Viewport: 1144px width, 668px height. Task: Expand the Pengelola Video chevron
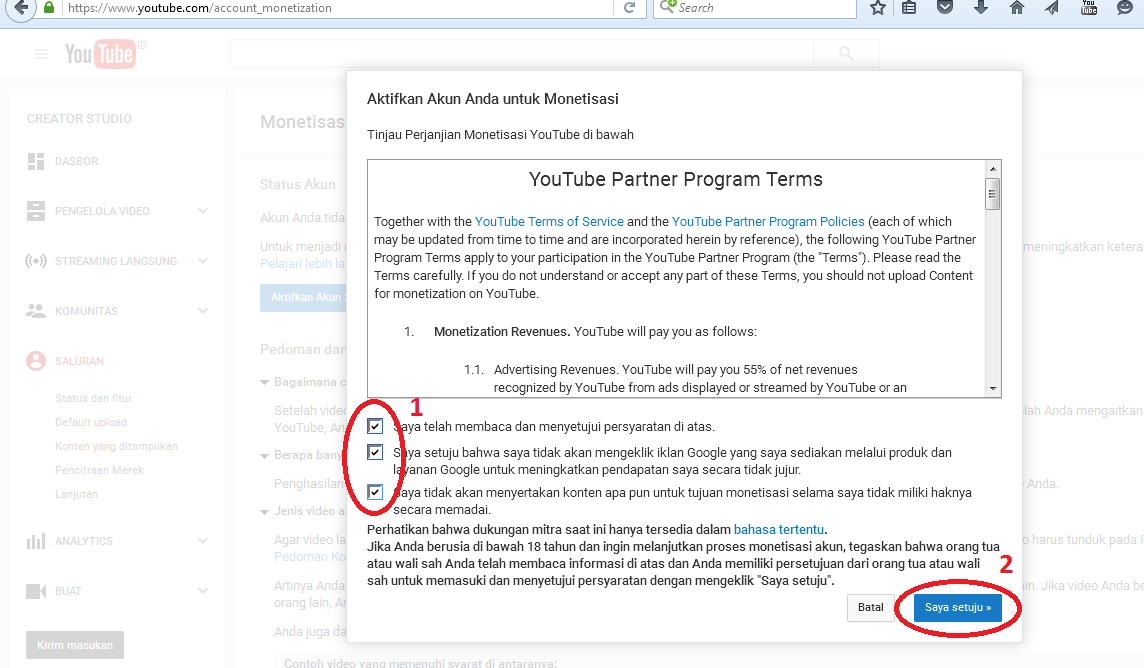(203, 211)
